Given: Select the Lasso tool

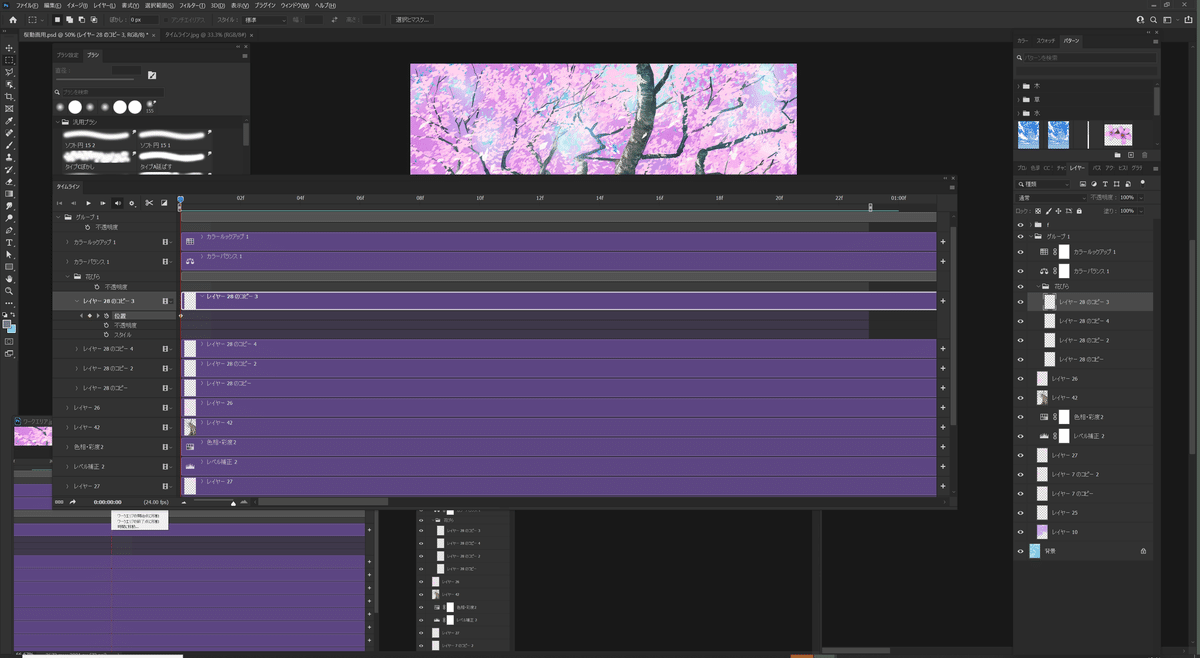Looking at the screenshot, I should [x=9, y=73].
